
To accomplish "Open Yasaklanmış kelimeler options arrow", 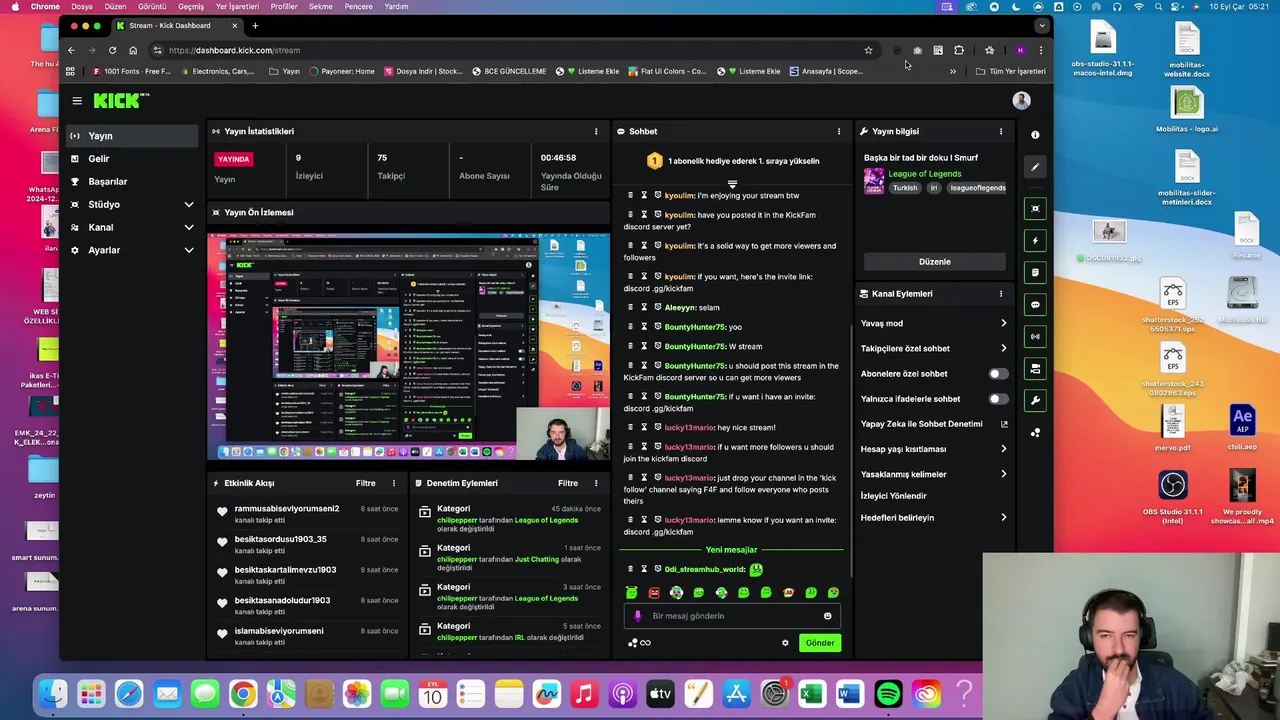I will [1003, 474].
